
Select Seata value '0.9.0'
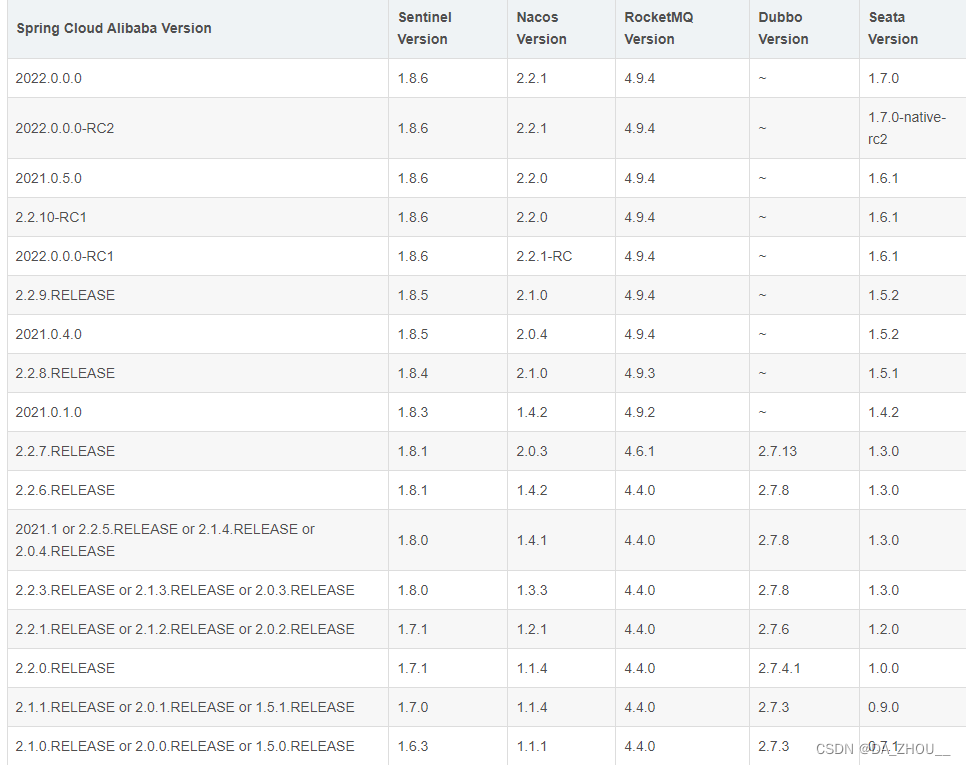click(x=883, y=707)
